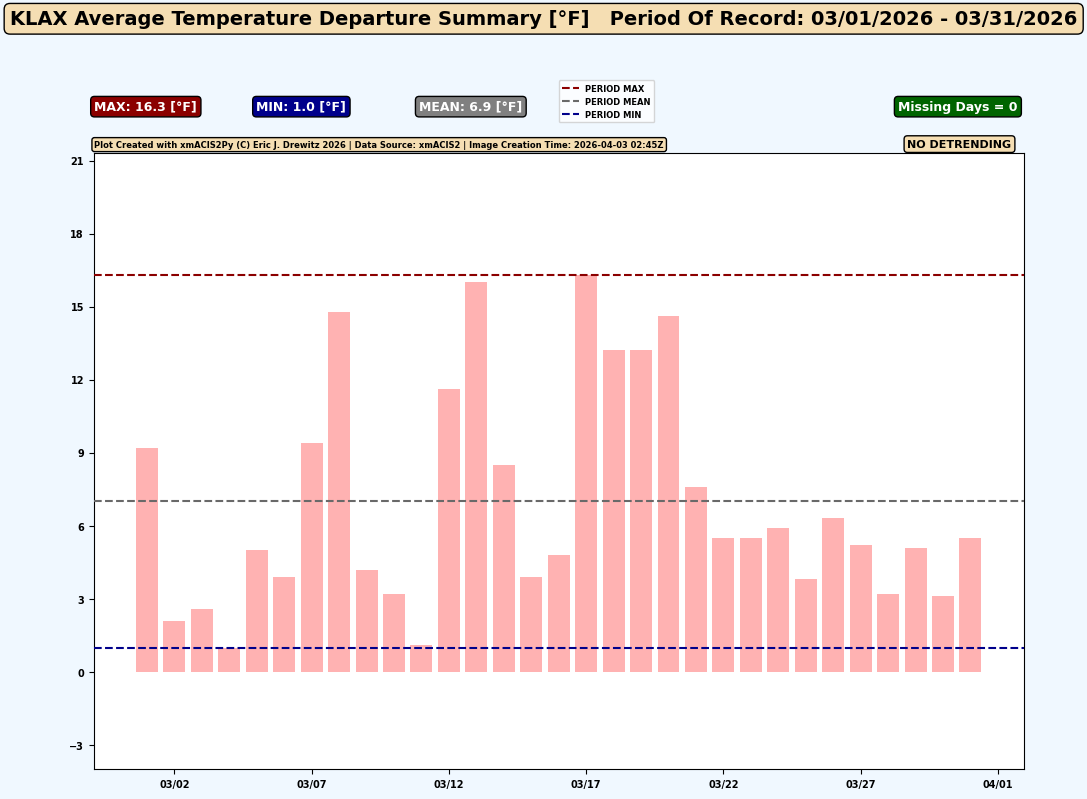Click the xmACIS2Py plot credit text box
1087x799 pixels.
click(379, 145)
